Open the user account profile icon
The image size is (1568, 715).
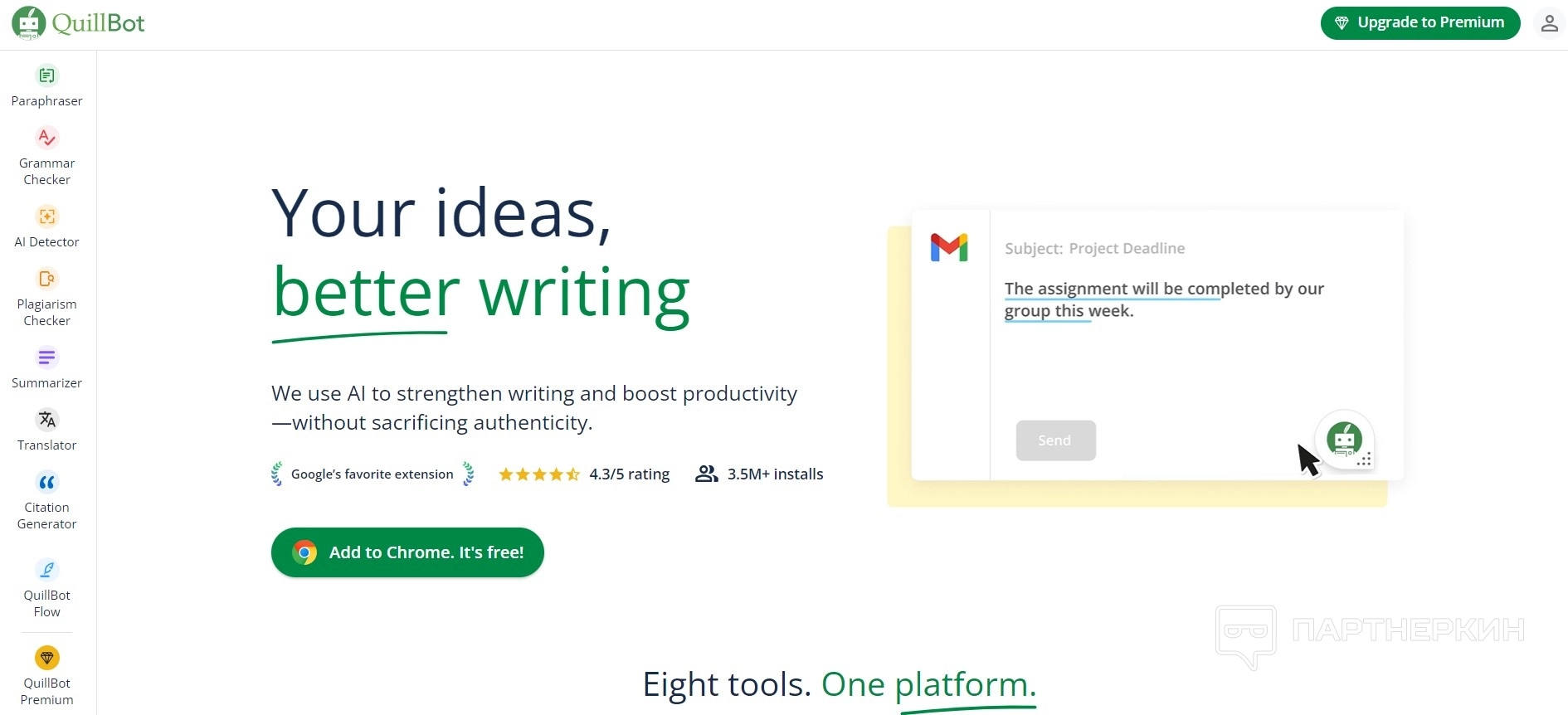[x=1549, y=23]
